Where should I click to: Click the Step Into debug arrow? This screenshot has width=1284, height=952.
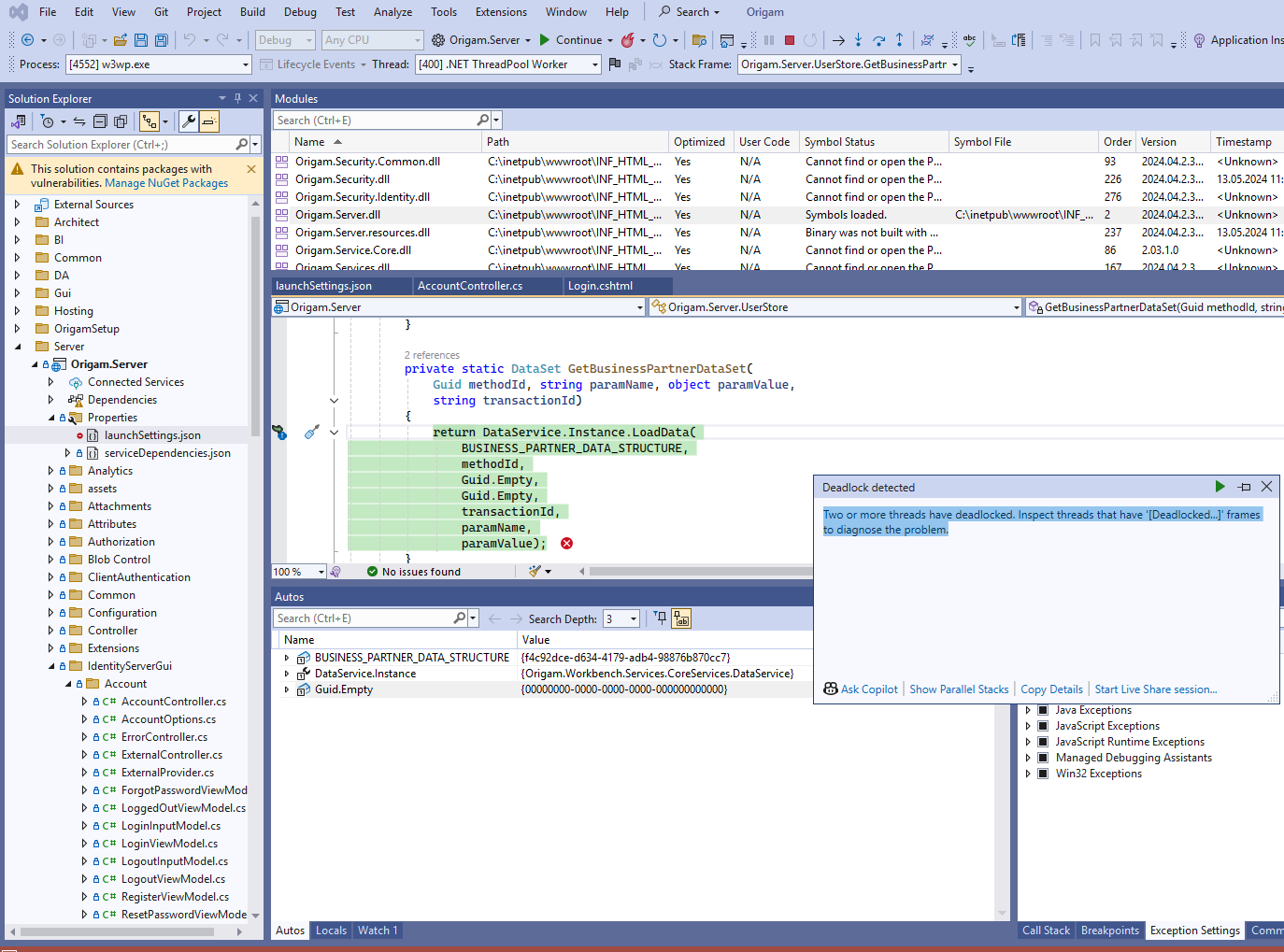(x=858, y=40)
